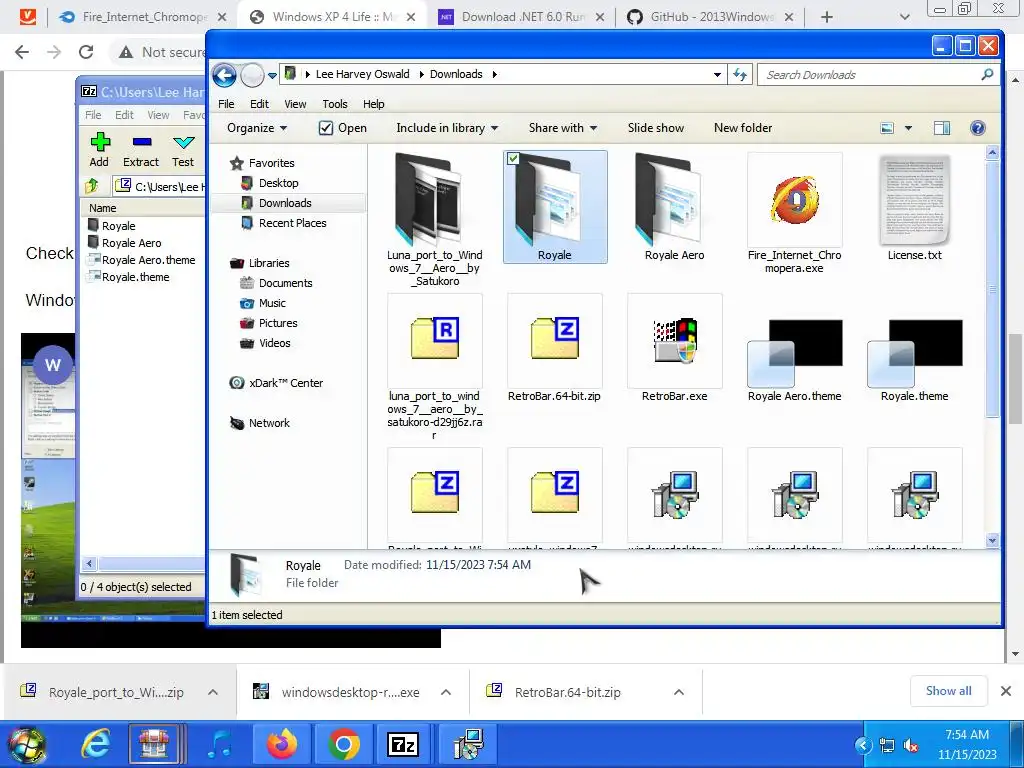Select the Luna_port_to_Windows_7 folder

pyautogui.click(x=435, y=219)
